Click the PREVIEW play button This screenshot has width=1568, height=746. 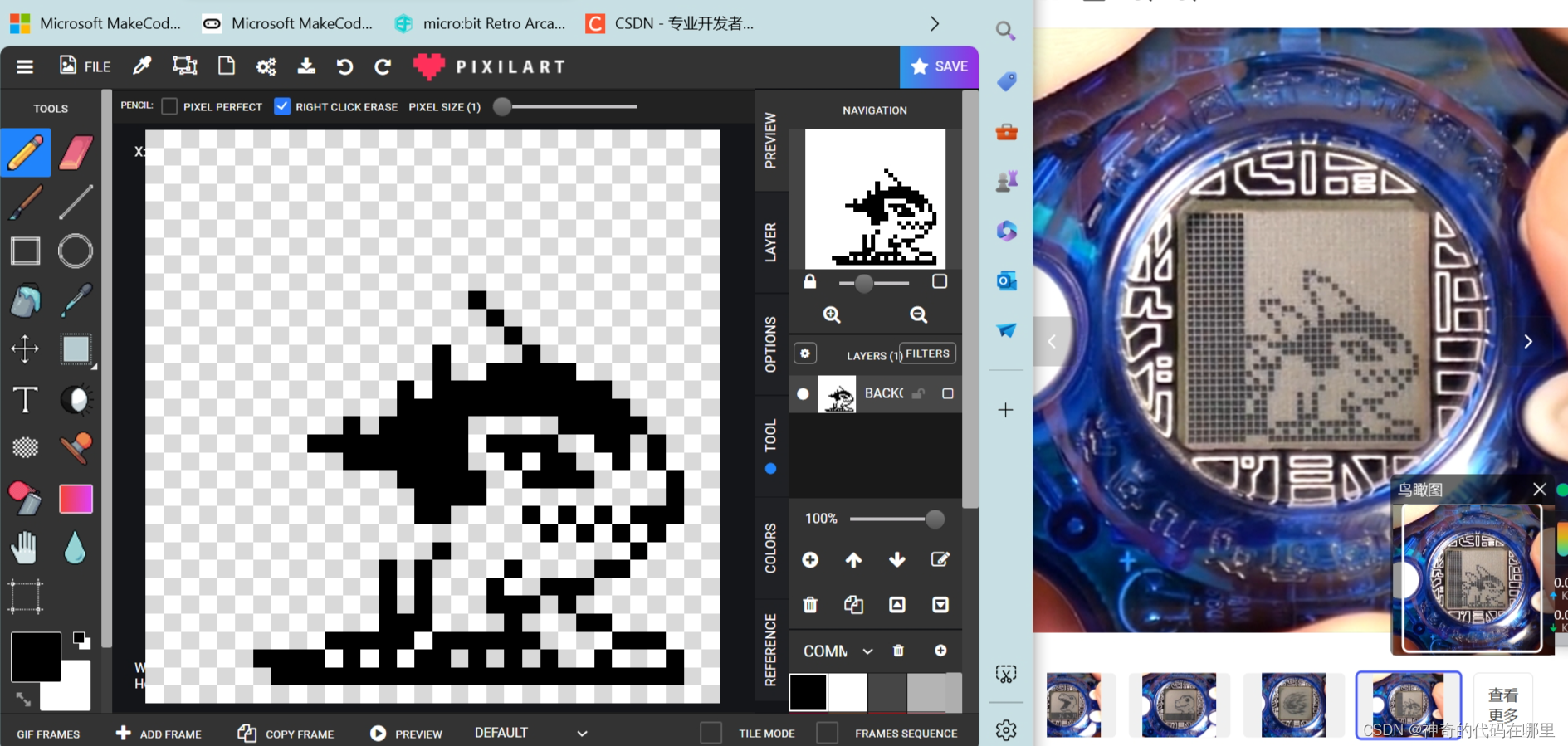click(x=406, y=734)
